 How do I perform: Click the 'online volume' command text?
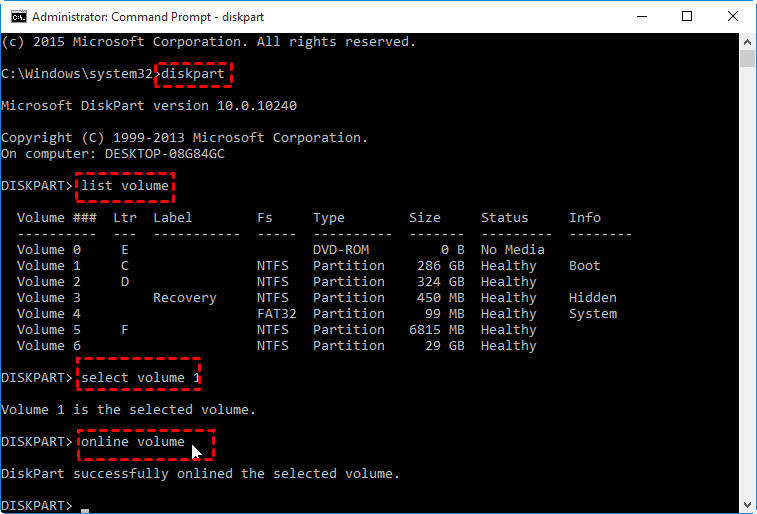point(133,442)
